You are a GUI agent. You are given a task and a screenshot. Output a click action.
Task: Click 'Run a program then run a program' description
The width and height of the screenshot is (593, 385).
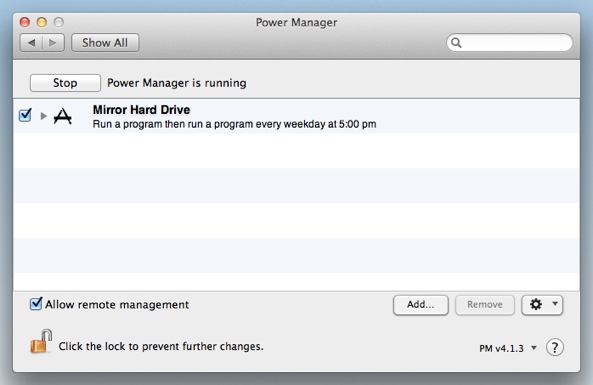pyautogui.click(x=234, y=124)
